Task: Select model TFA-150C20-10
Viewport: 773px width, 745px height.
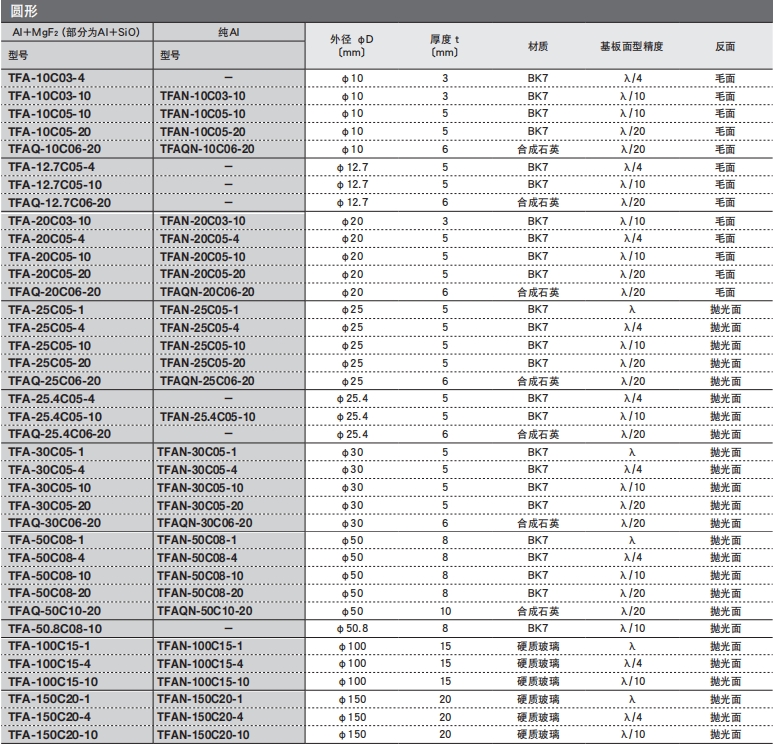Action: pos(60,735)
